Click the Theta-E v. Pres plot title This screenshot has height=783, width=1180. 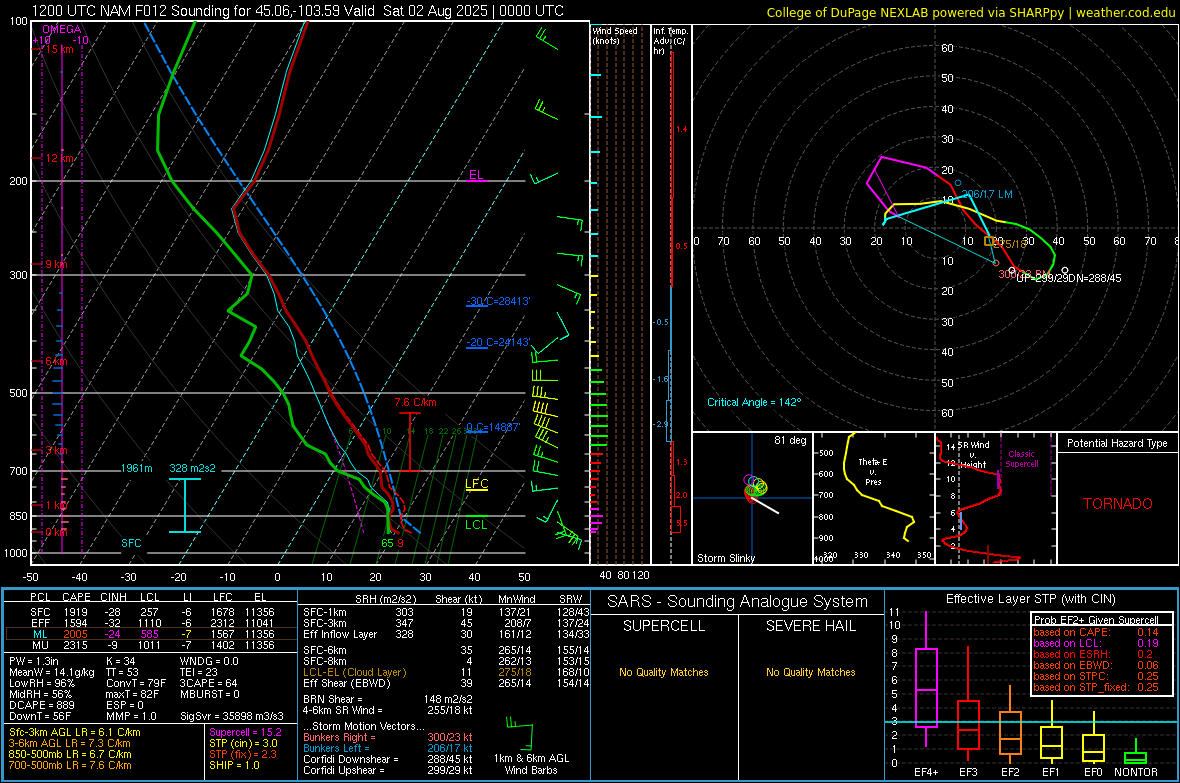point(873,471)
